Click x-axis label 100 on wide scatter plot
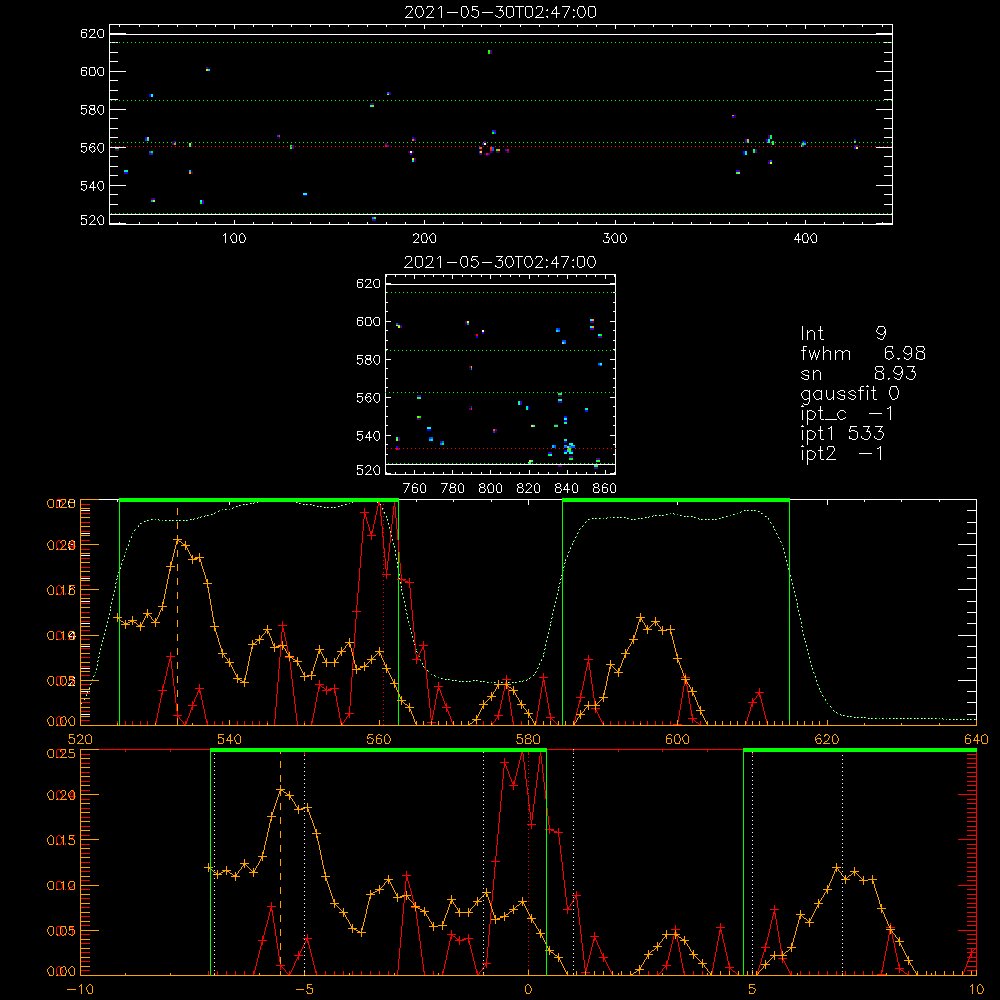 (234, 239)
